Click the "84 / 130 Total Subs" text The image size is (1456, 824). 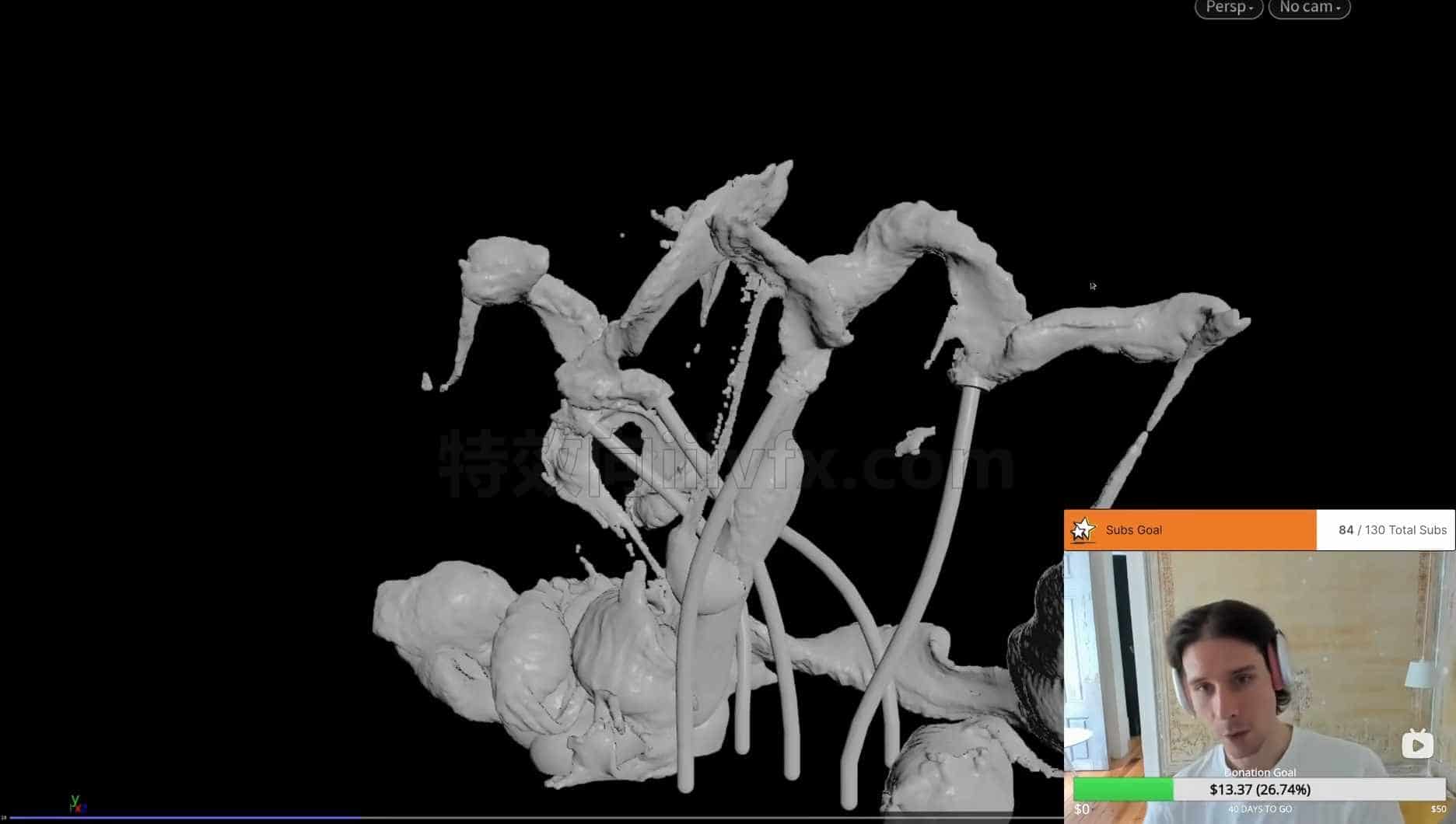coord(1392,530)
